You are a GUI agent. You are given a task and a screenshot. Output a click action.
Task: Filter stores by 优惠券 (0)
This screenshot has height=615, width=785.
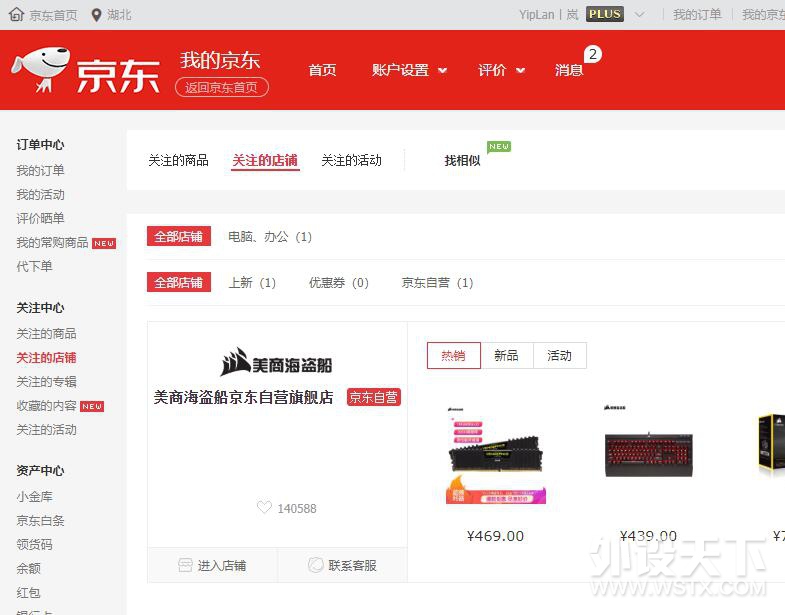[339, 282]
